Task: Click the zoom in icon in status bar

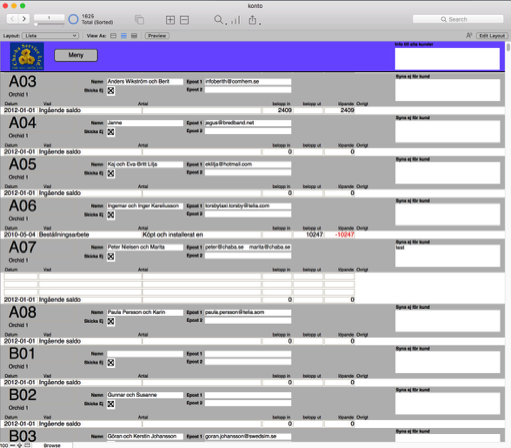Action: 20,445
